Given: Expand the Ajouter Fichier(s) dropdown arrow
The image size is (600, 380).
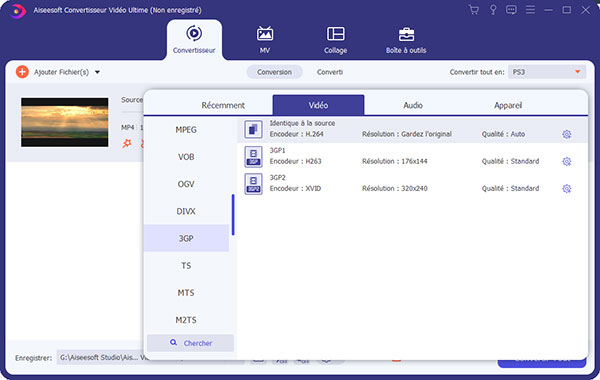Looking at the screenshot, I should (x=97, y=72).
